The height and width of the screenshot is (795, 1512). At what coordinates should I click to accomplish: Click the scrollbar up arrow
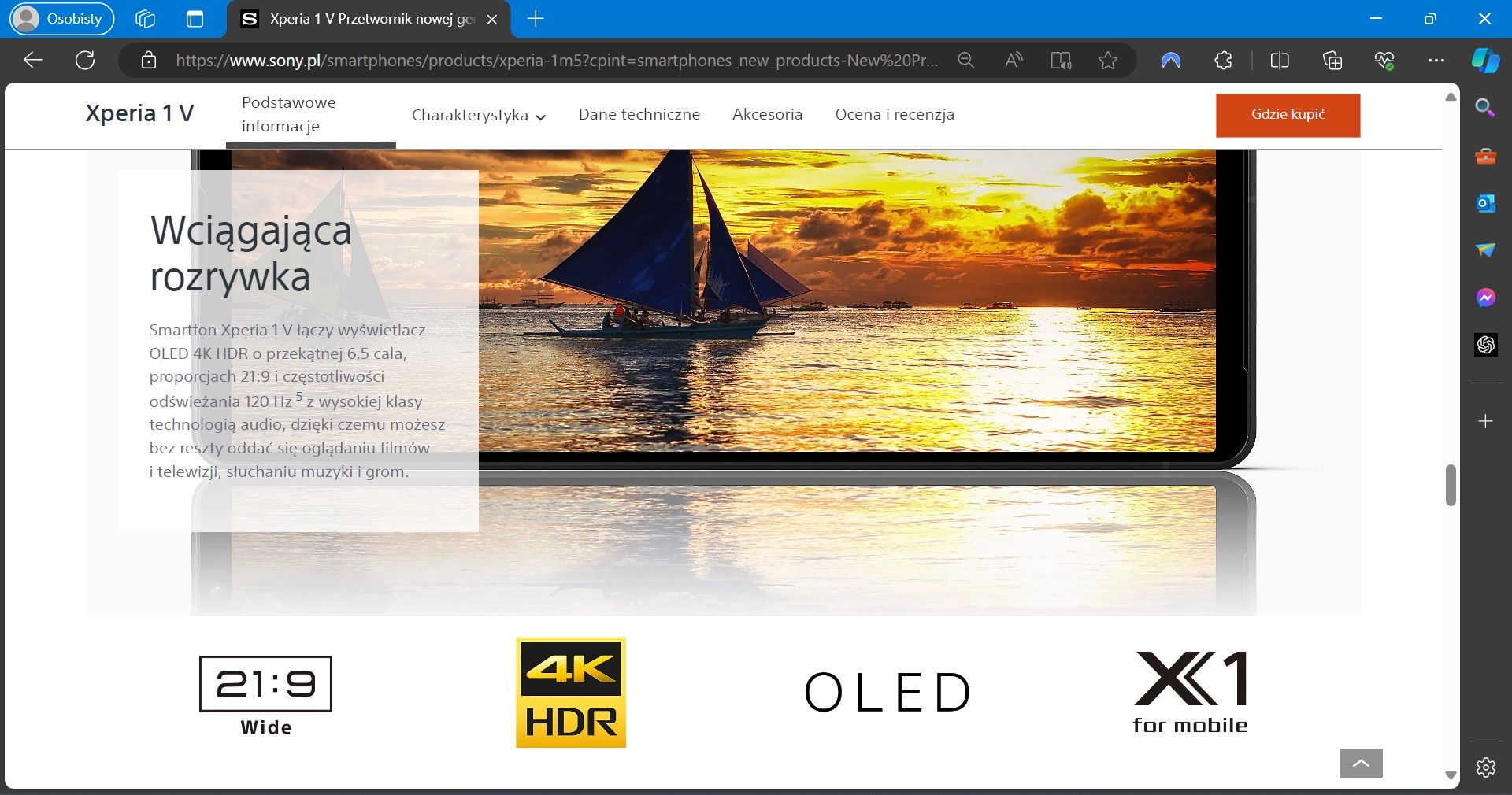pyautogui.click(x=1451, y=97)
